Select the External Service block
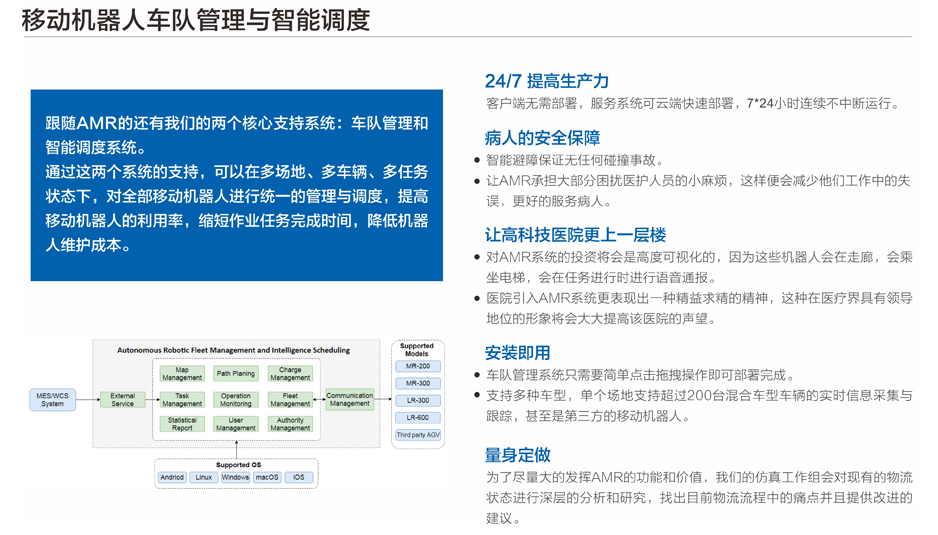The height and width of the screenshot is (535, 938). 123,400
